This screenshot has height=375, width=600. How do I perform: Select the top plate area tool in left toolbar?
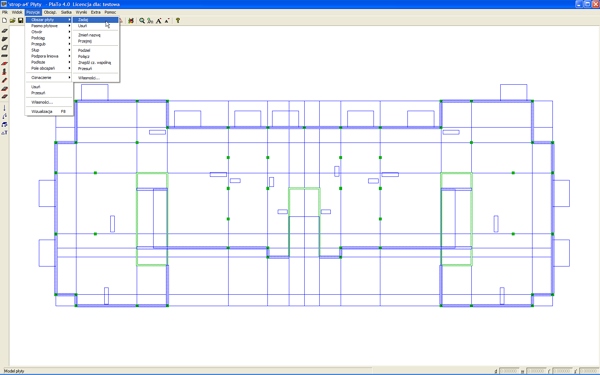pyautogui.click(x=5, y=31)
